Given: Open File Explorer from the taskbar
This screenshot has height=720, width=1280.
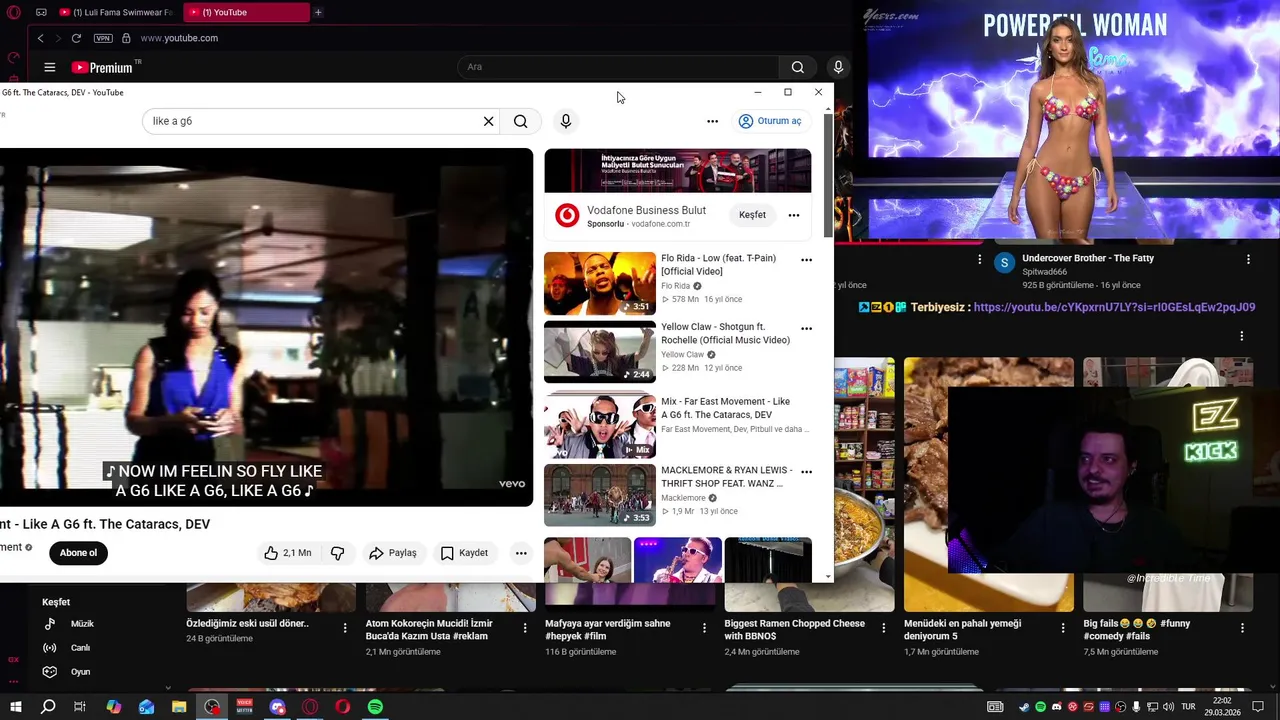Looking at the screenshot, I should [x=179, y=707].
